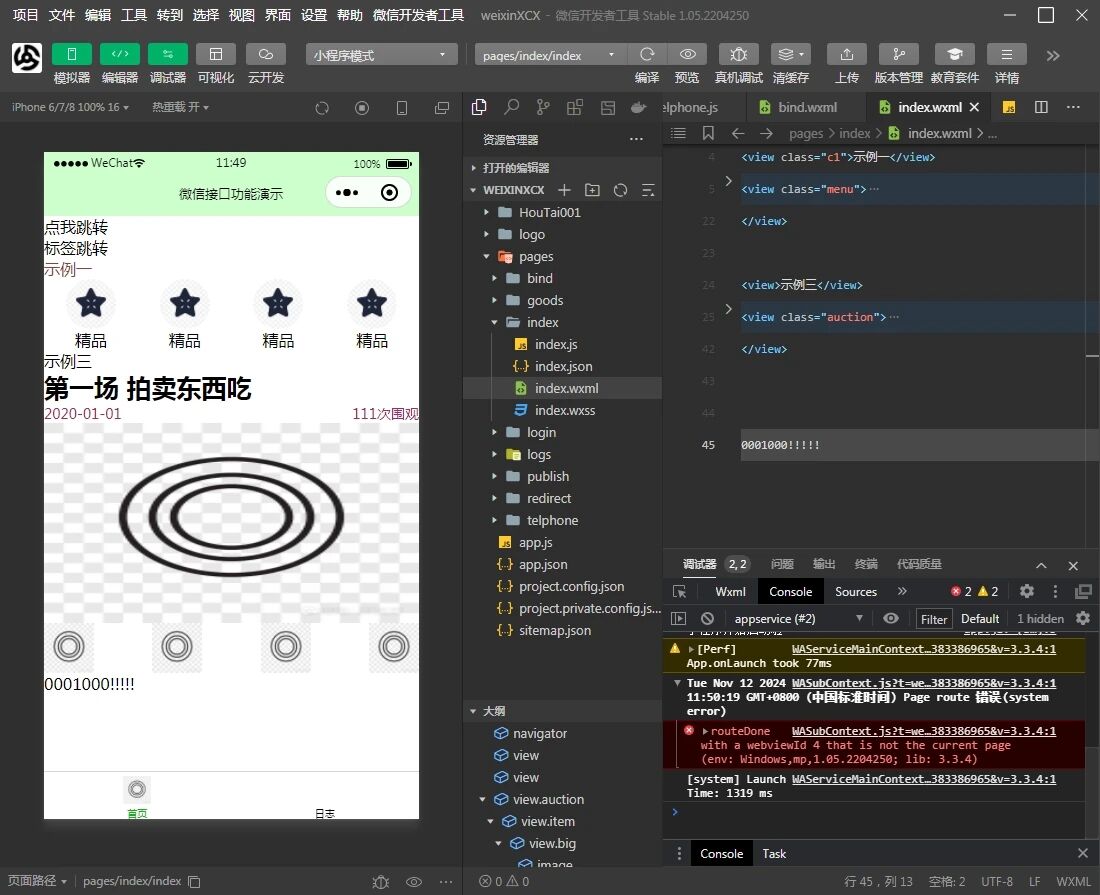1100x895 pixels.
Task: Open the clear cache layers dropdown
Action: coord(791,54)
